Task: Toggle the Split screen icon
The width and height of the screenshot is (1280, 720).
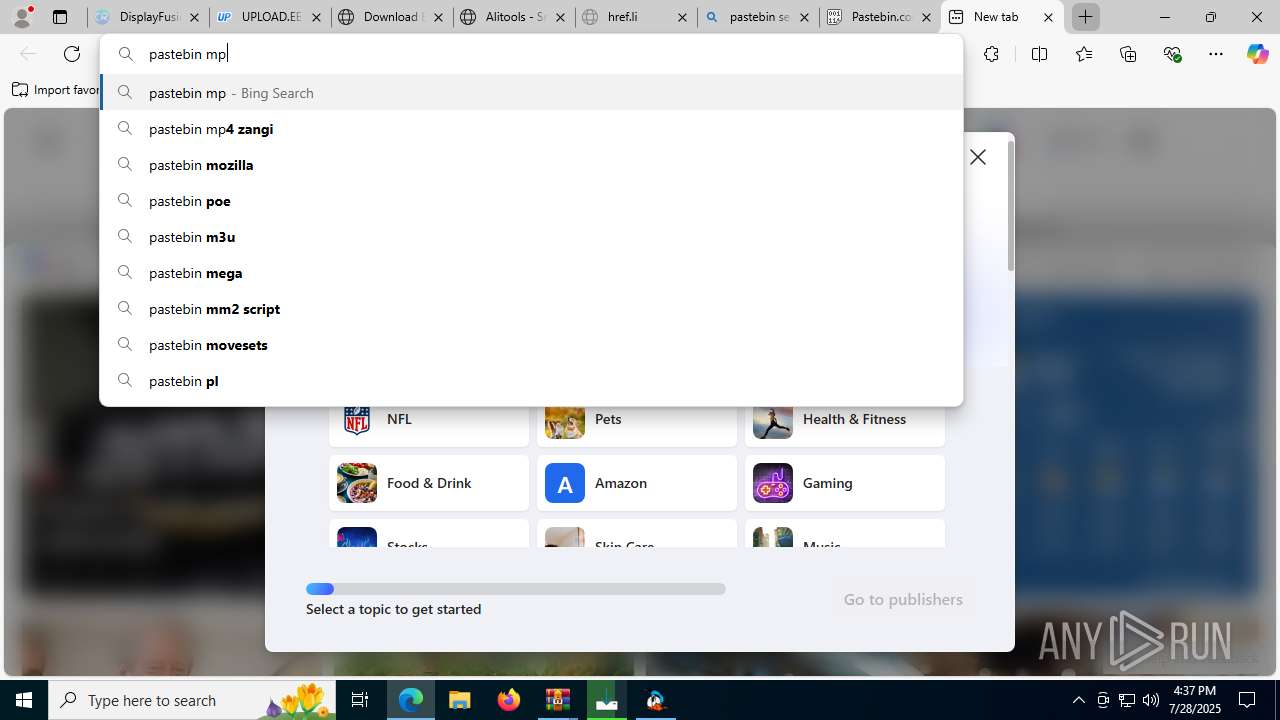Action: [x=1039, y=54]
